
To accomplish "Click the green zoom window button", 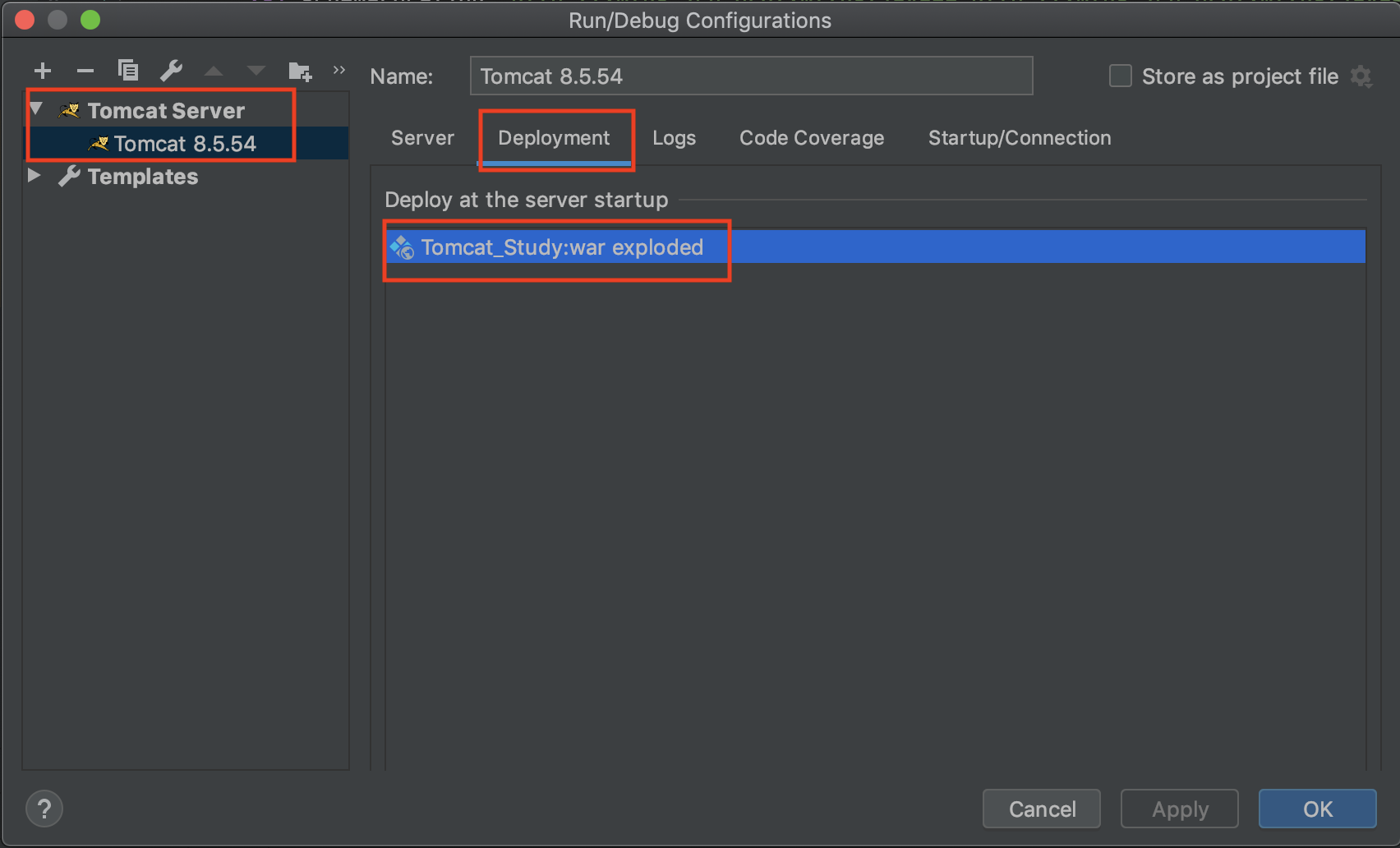I will point(90,20).
